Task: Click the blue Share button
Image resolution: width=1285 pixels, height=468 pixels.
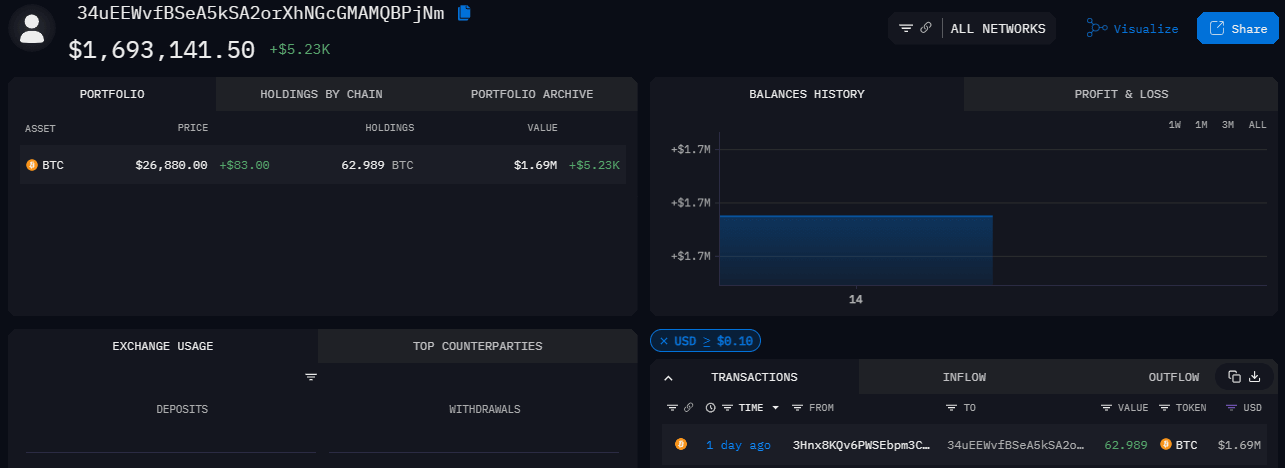Action: coord(1238,29)
